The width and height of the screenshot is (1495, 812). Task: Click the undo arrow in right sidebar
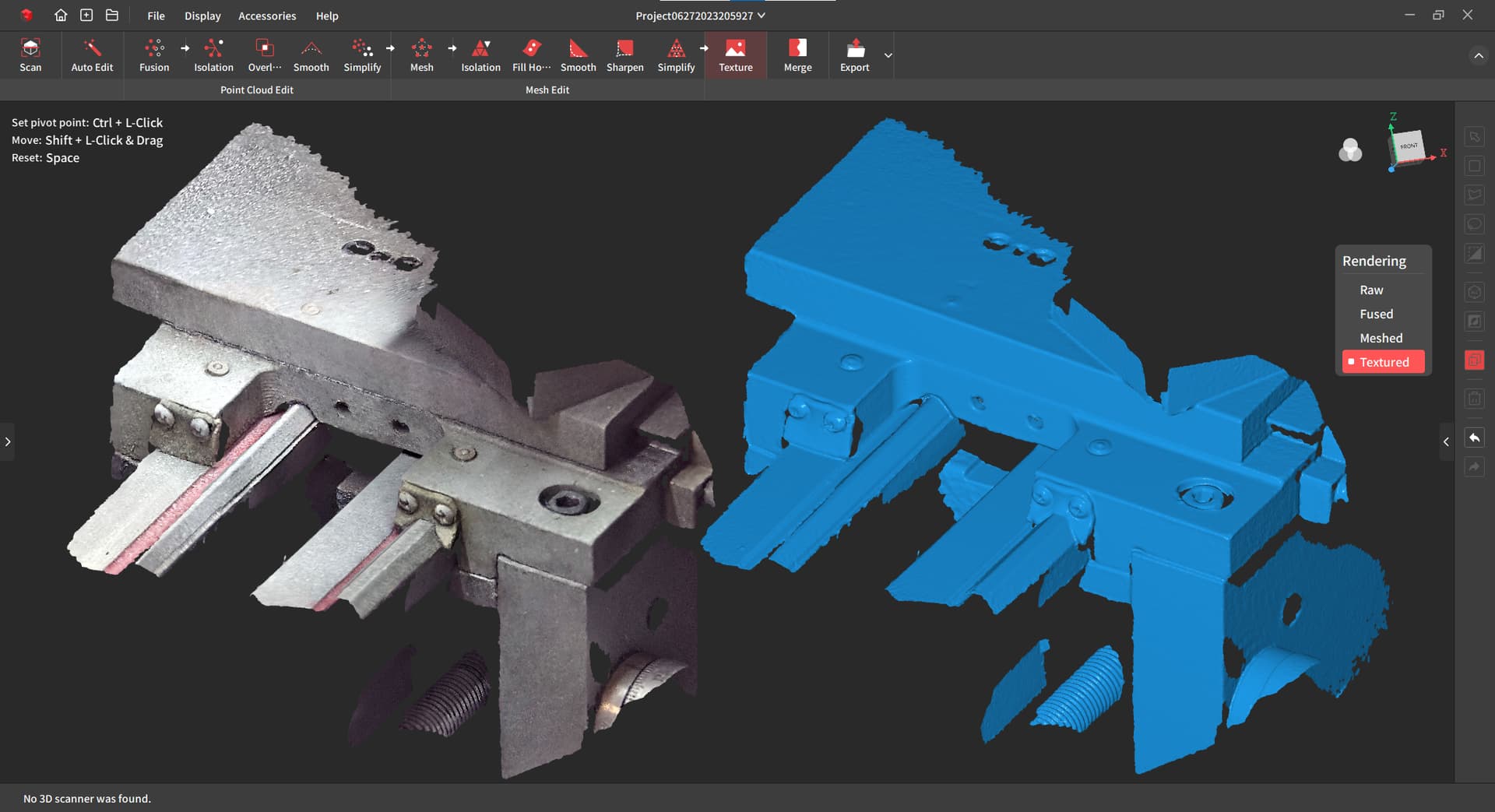click(x=1474, y=438)
